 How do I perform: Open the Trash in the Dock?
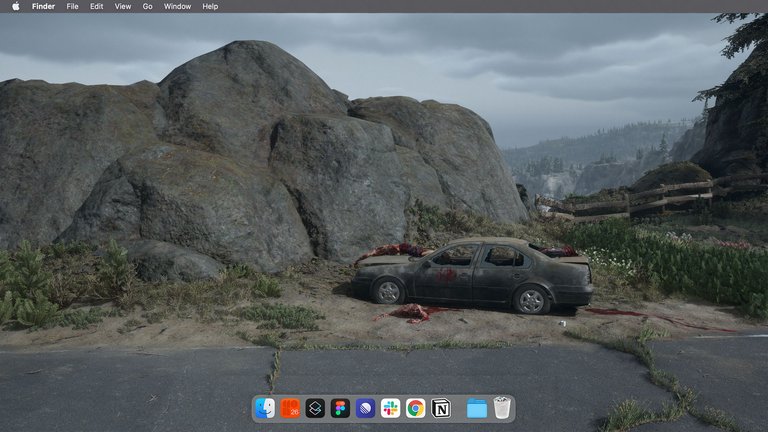tap(502, 408)
